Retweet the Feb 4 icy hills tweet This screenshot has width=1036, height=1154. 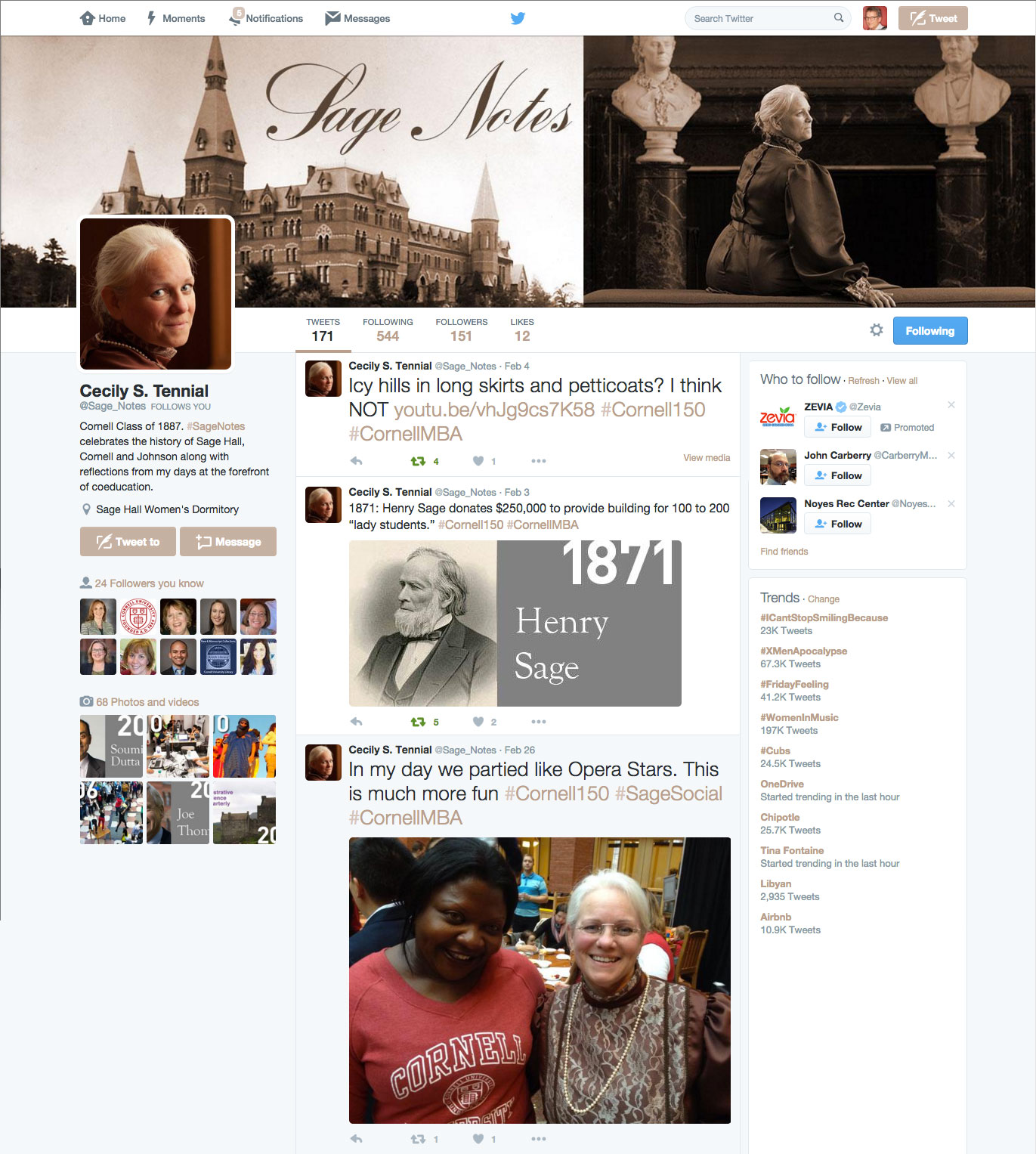(x=418, y=461)
